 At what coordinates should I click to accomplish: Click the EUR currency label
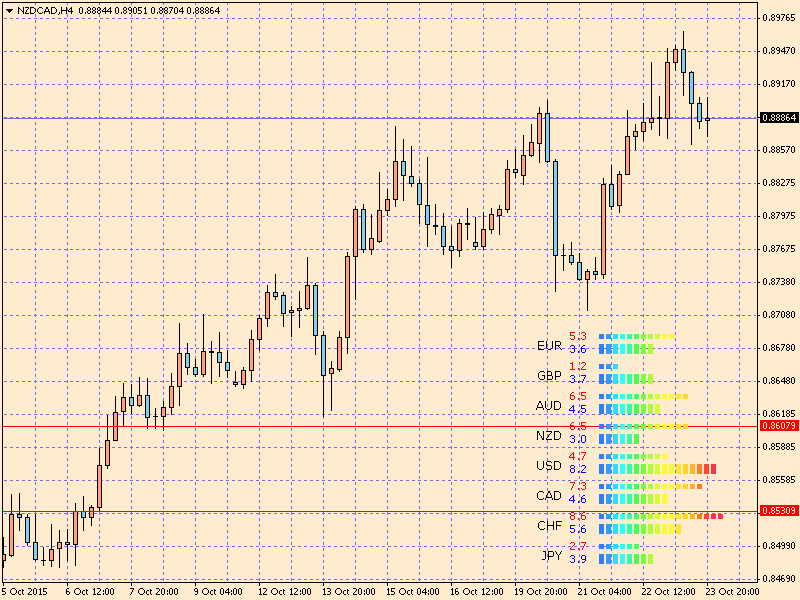(549, 345)
